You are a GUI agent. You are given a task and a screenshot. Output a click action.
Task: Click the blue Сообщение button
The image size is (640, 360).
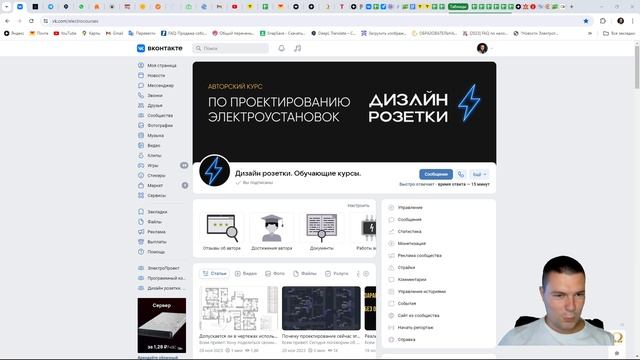(436, 174)
